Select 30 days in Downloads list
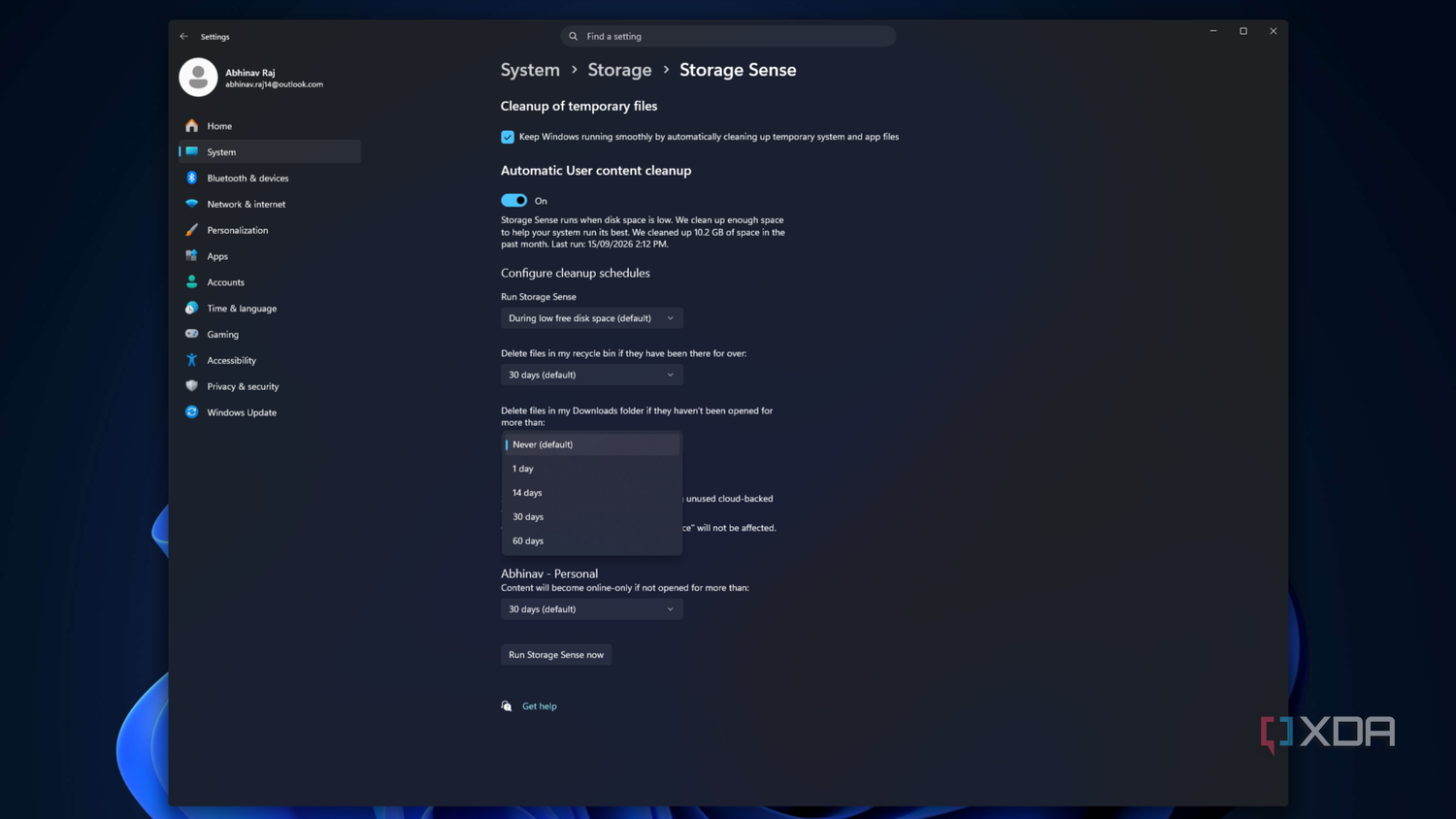This screenshot has width=1456, height=819. [591, 517]
